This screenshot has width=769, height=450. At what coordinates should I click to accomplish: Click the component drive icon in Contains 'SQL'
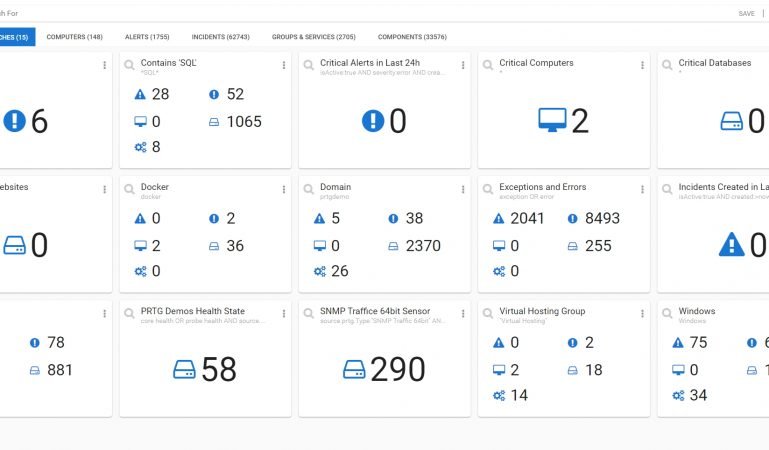[x=214, y=122]
